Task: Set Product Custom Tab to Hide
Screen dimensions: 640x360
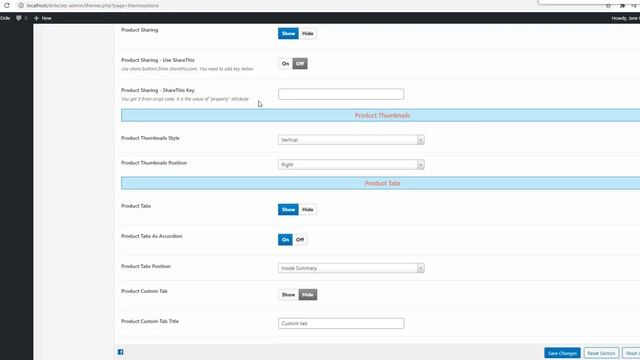Action: point(308,295)
